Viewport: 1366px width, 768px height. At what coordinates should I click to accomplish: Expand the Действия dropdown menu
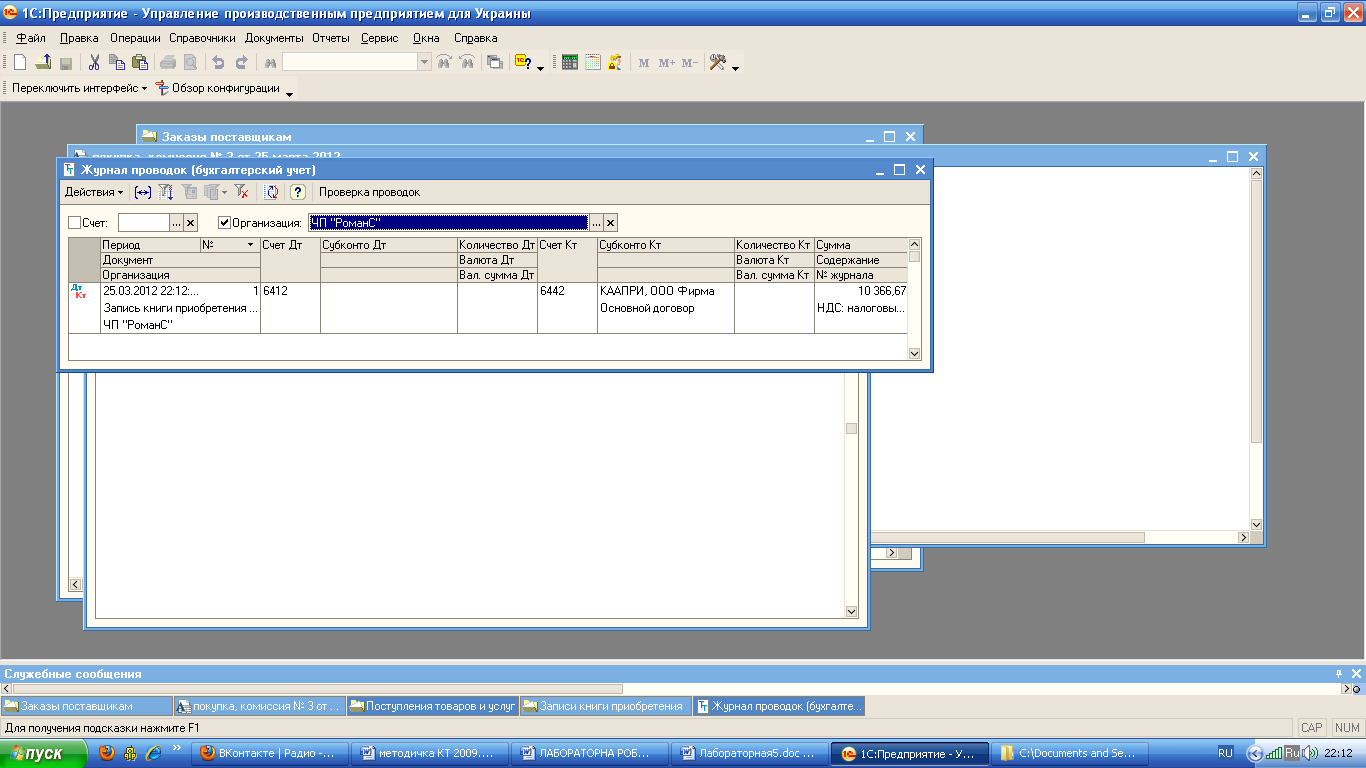(94, 192)
